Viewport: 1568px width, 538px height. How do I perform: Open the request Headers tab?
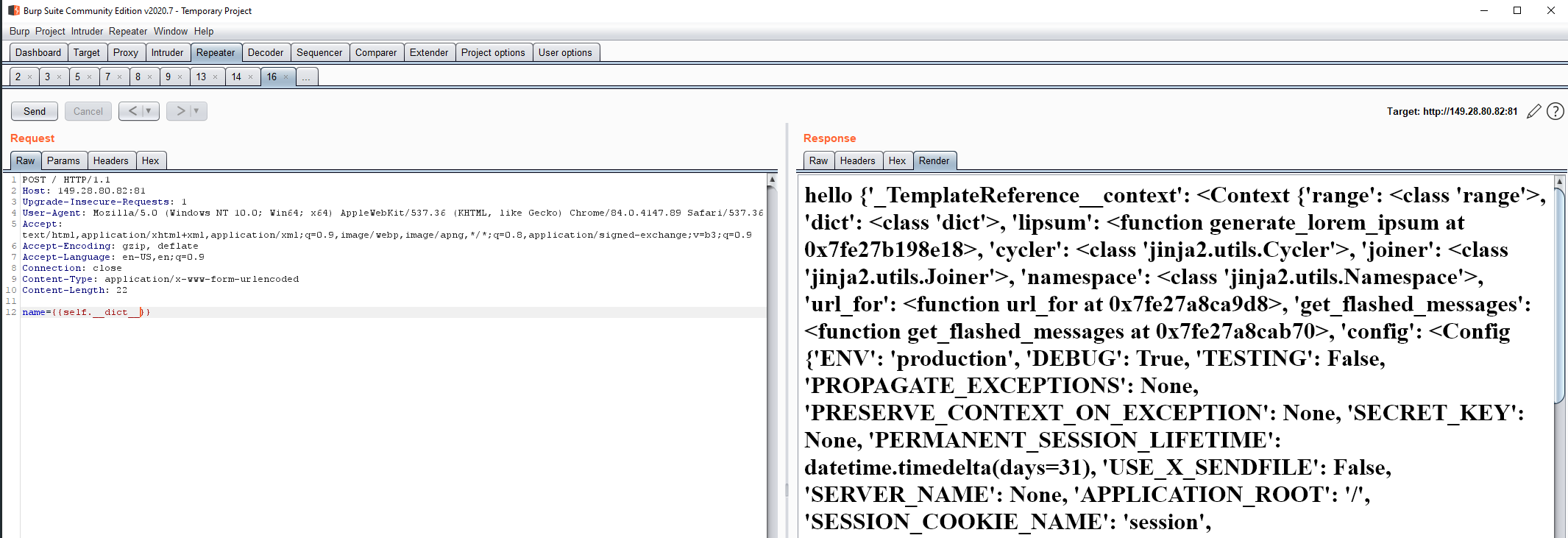tap(111, 160)
